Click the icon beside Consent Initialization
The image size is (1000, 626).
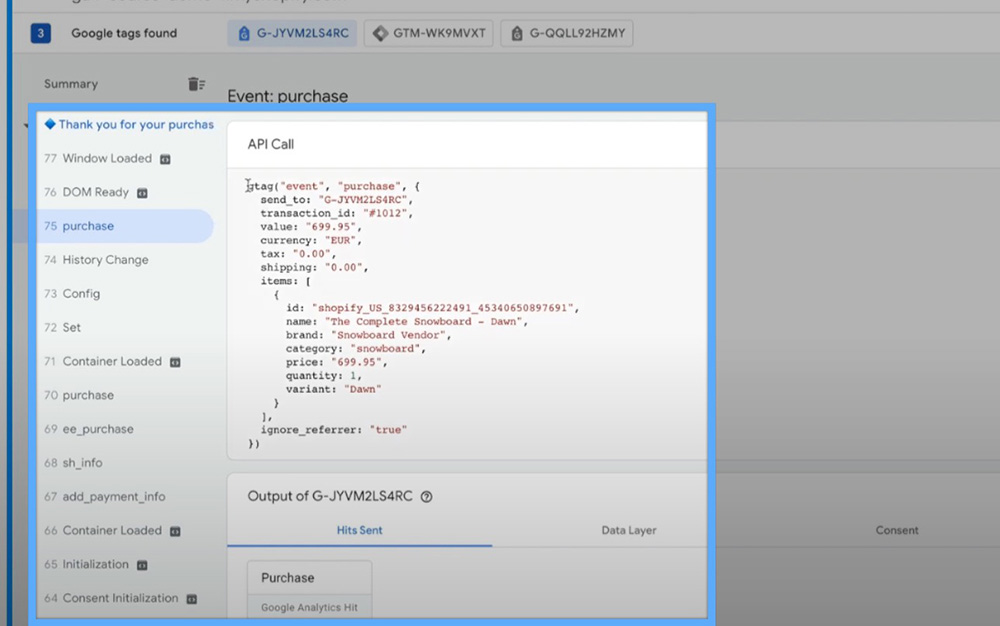click(191, 599)
